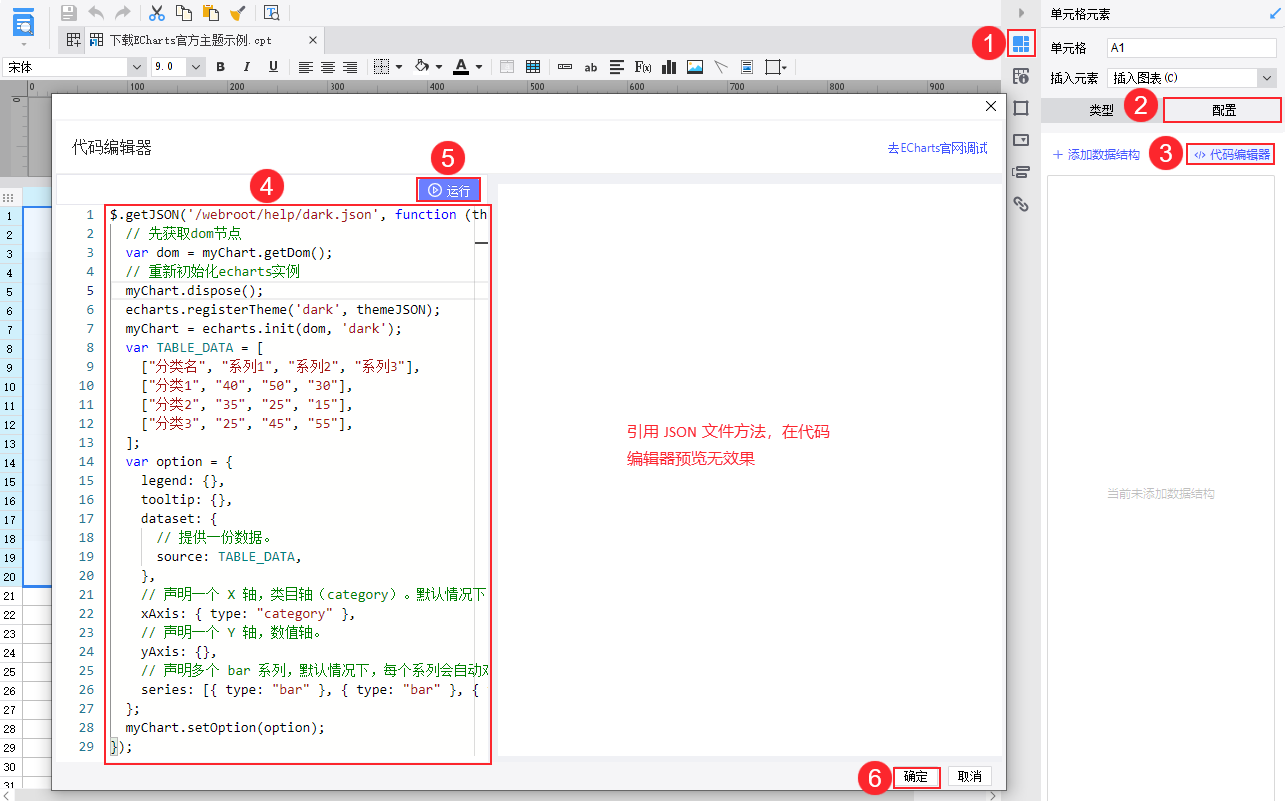Open the 宋体 font family dropdown
Viewport: 1285px width, 801px height.
[137, 67]
